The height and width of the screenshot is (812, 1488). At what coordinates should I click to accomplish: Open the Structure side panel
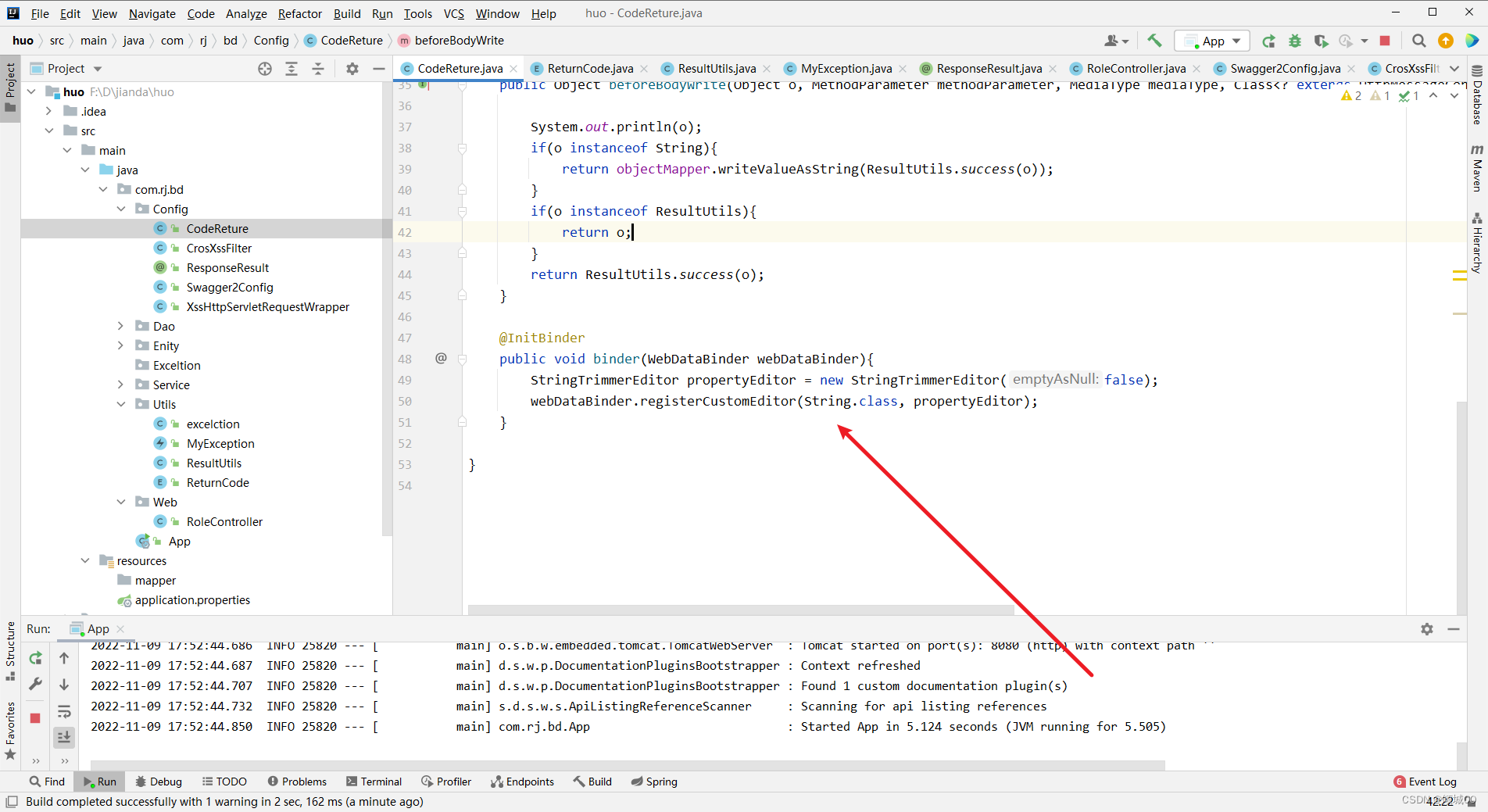pyautogui.click(x=10, y=651)
